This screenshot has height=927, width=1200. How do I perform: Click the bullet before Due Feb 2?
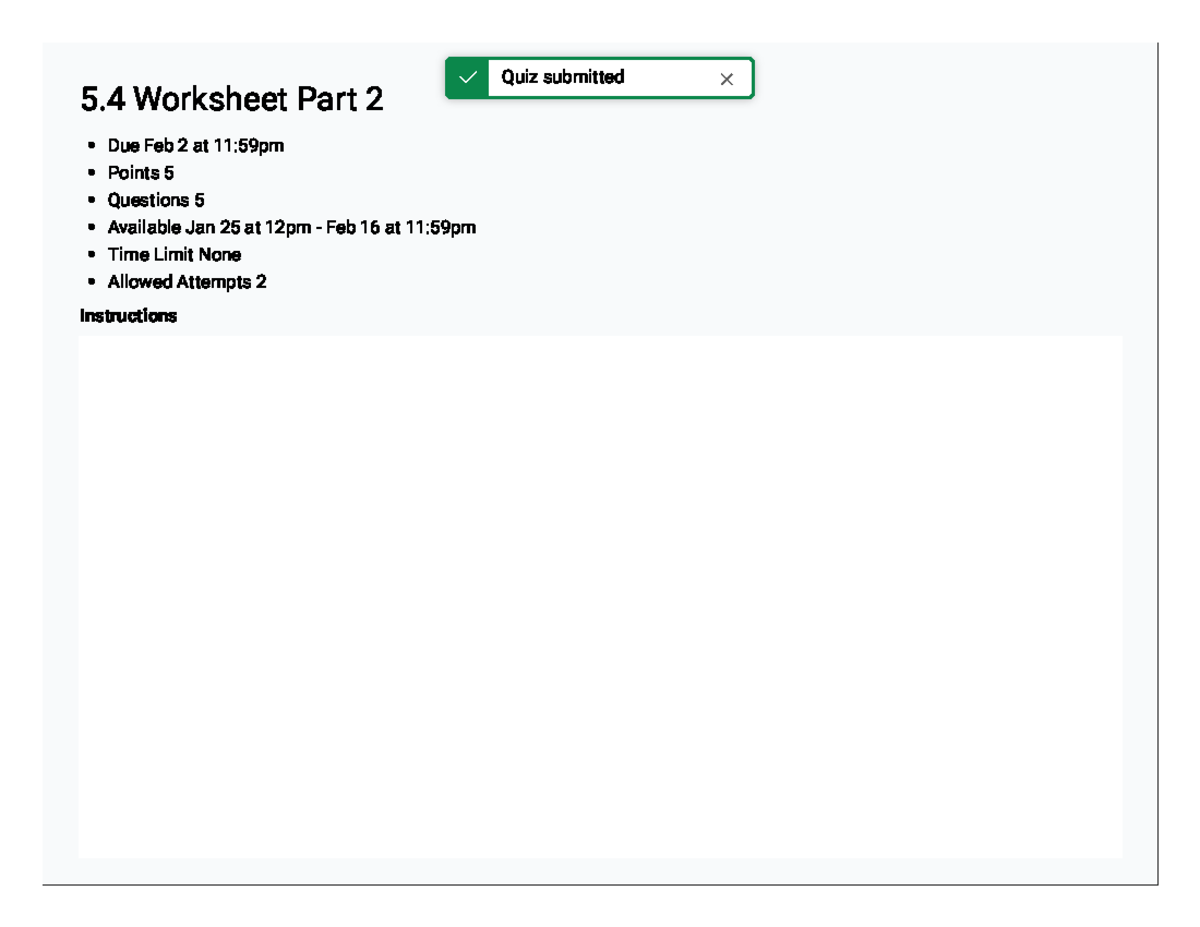click(91, 146)
